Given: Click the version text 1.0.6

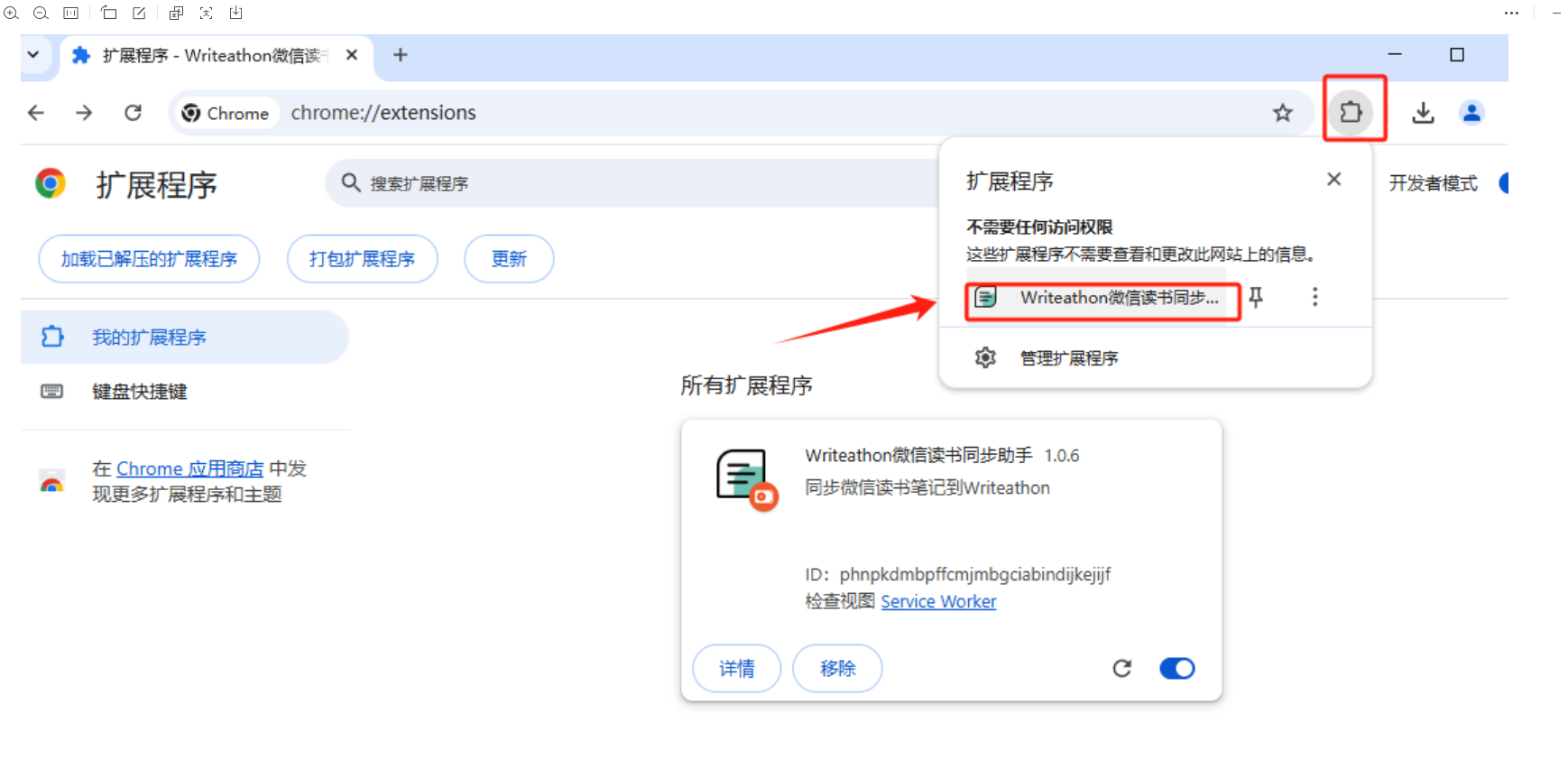Looking at the screenshot, I should pos(1062,456).
